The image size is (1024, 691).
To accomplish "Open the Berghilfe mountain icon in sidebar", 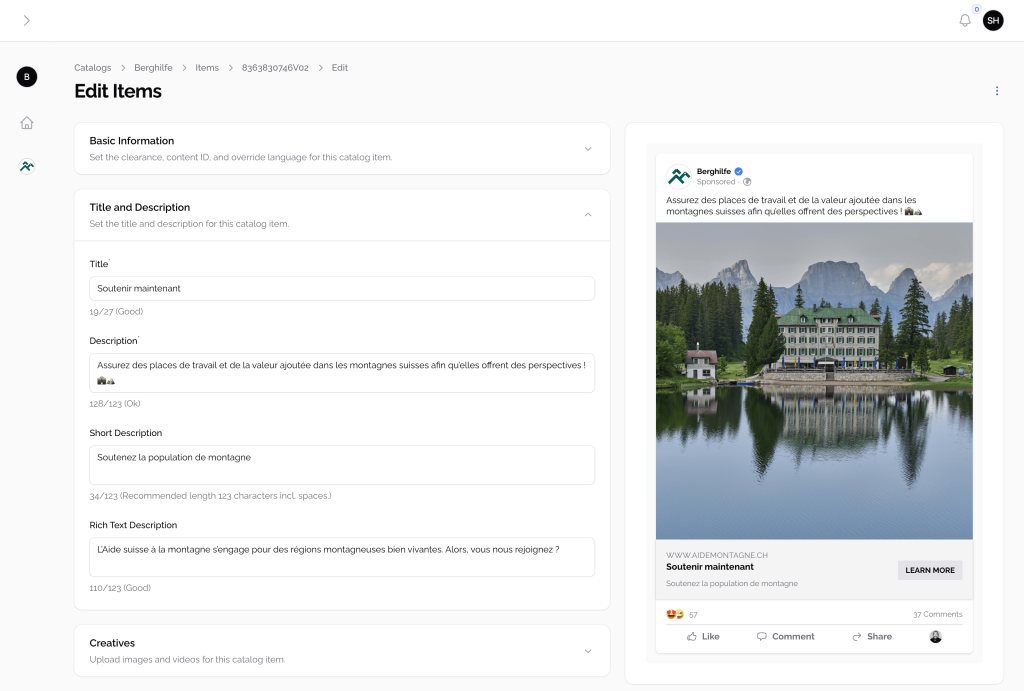I will (27, 167).
